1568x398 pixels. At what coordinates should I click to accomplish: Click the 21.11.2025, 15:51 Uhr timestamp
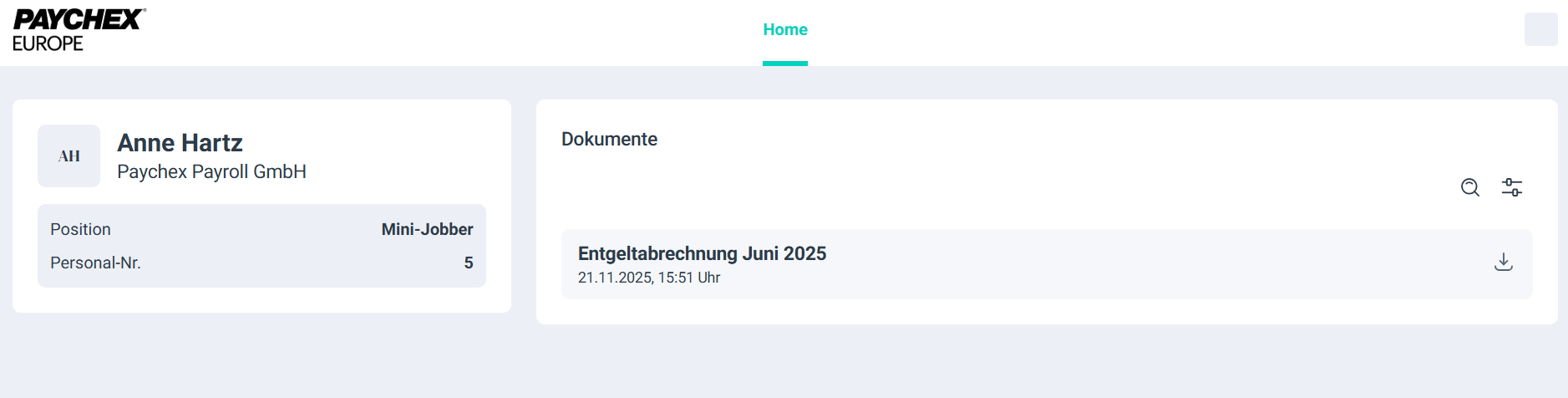[648, 278]
